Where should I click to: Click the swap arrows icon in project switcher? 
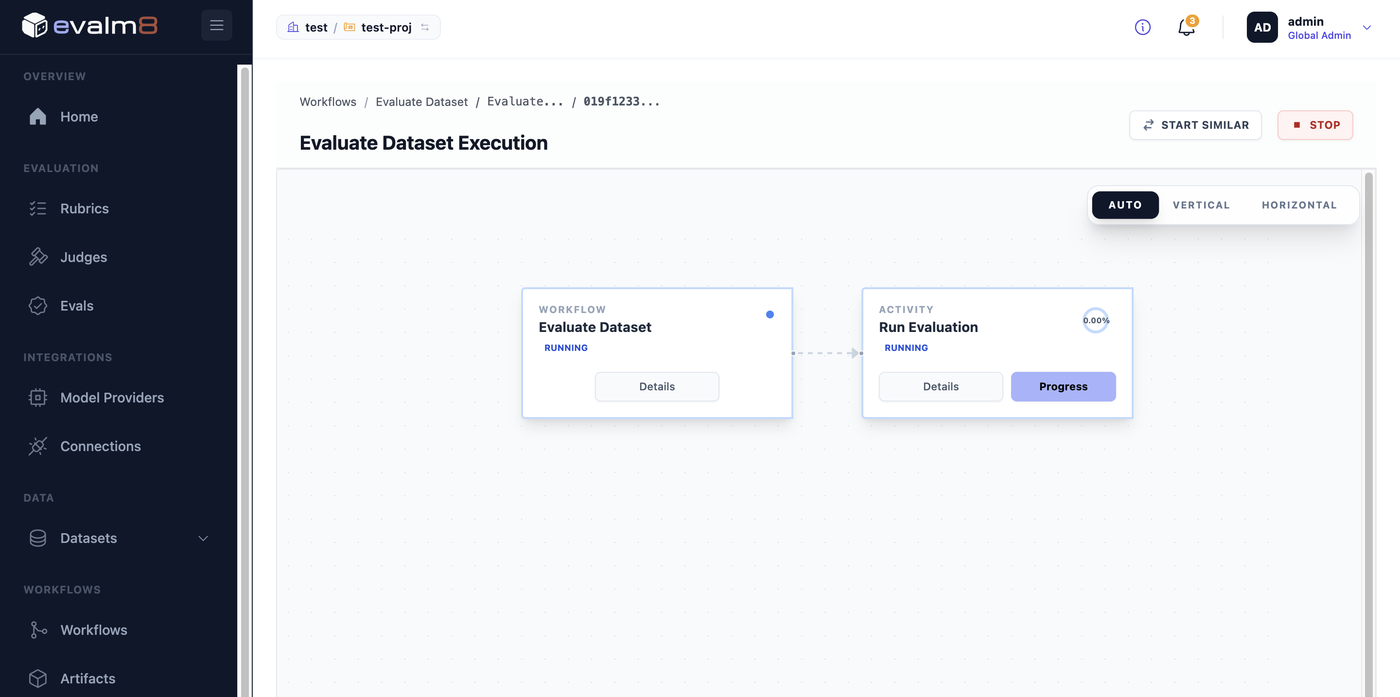point(425,27)
